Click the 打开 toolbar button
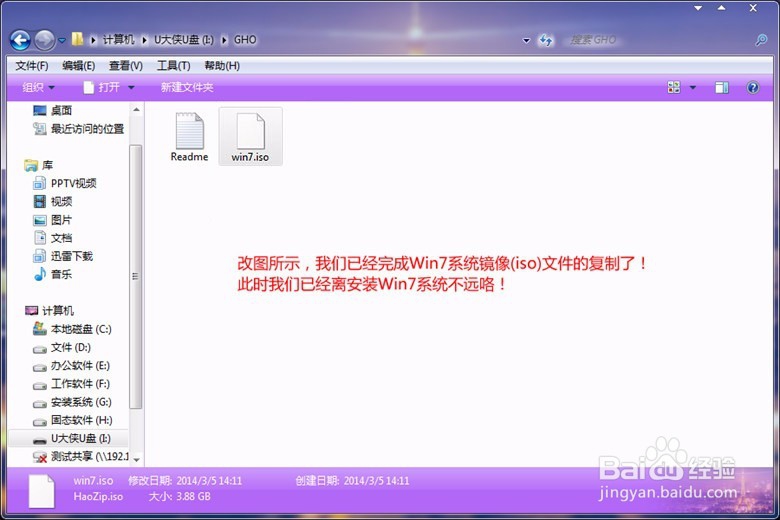 pyautogui.click(x=102, y=88)
